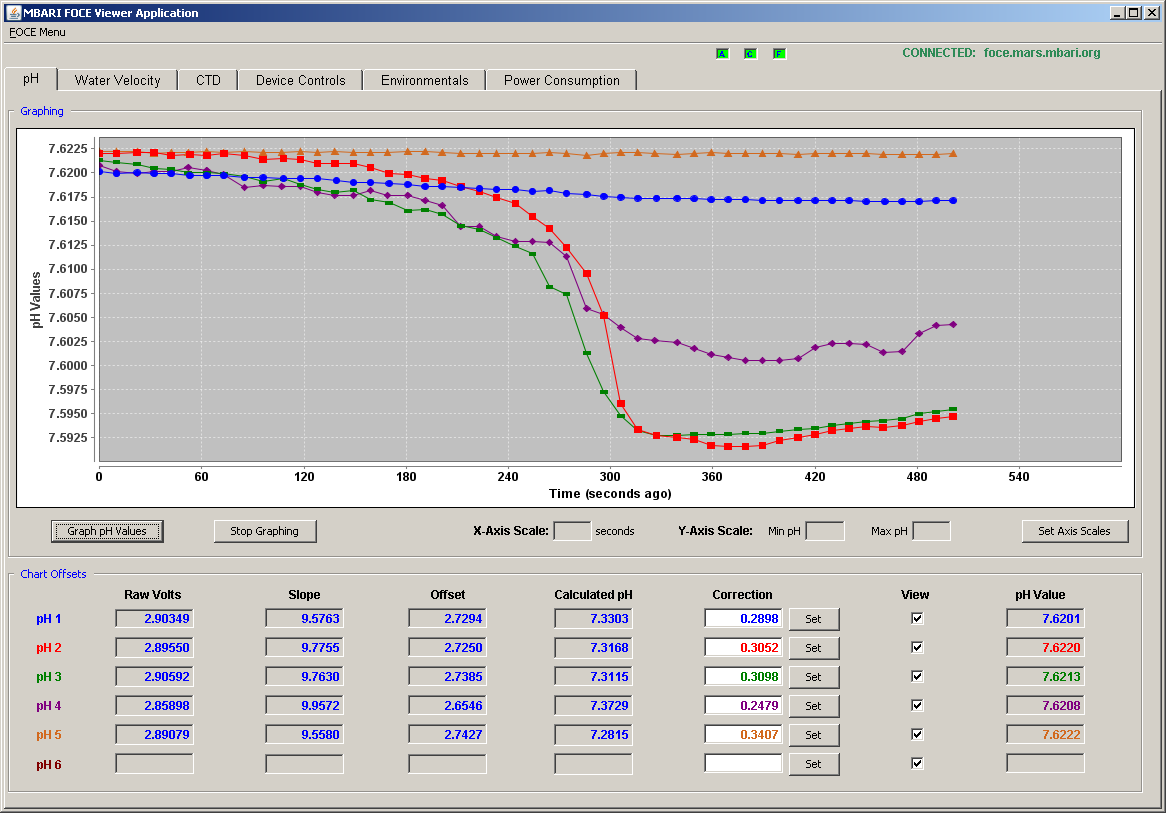Uncheck the View checkbox for pH 1
The image size is (1166, 813).
click(917, 618)
